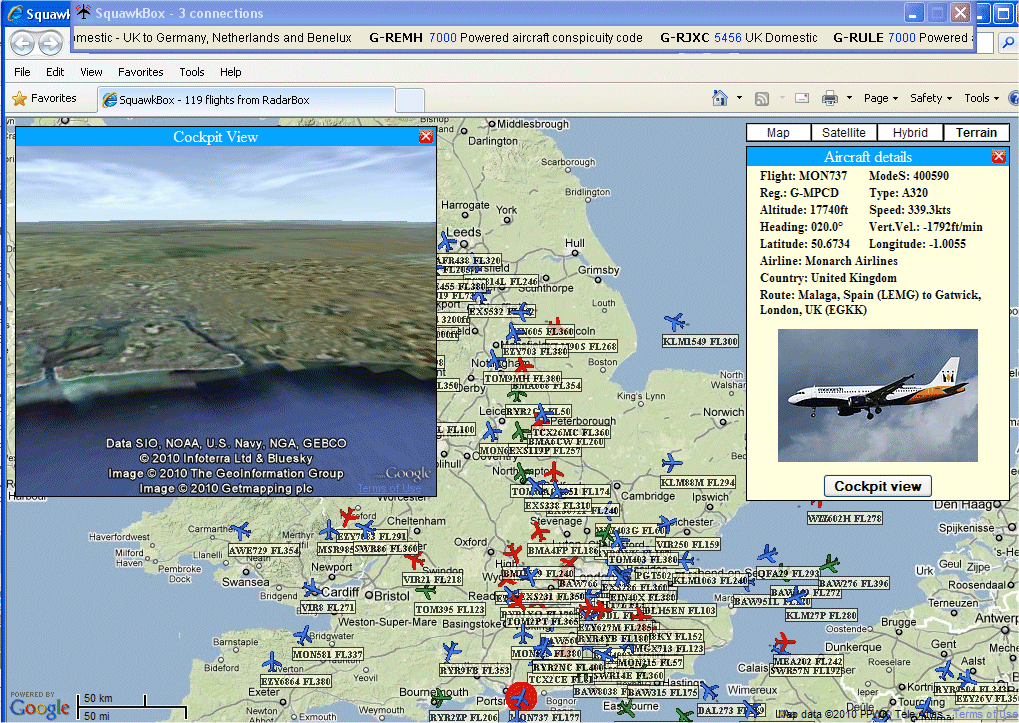Open the Edit menu
The image size is (1019, 723).
pos(55,72)
